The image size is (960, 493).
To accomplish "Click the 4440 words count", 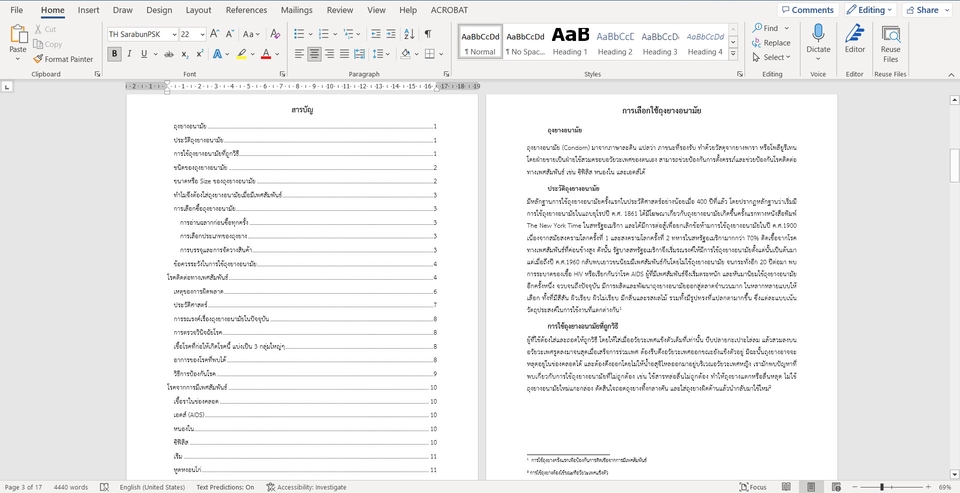I will pos(70,487).
